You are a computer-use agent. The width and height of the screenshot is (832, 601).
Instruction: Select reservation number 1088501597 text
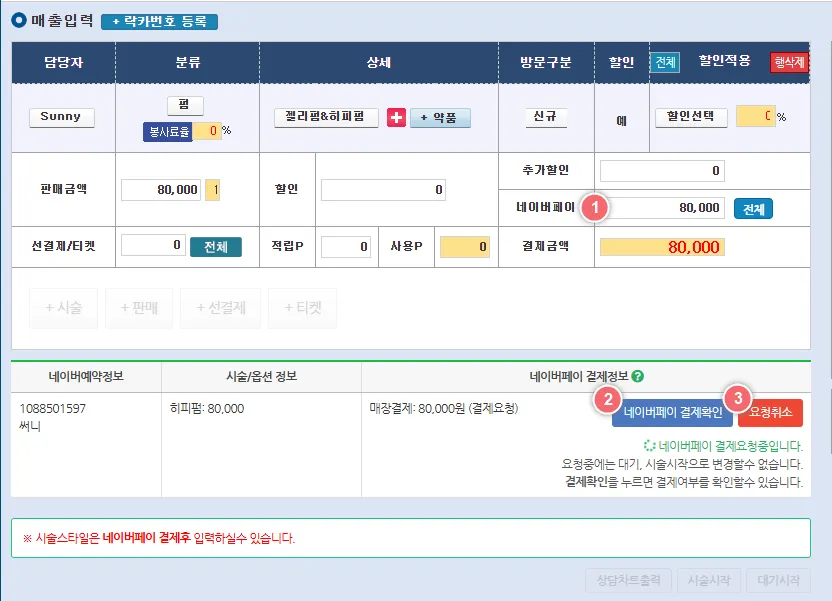[x=53, y=409]
